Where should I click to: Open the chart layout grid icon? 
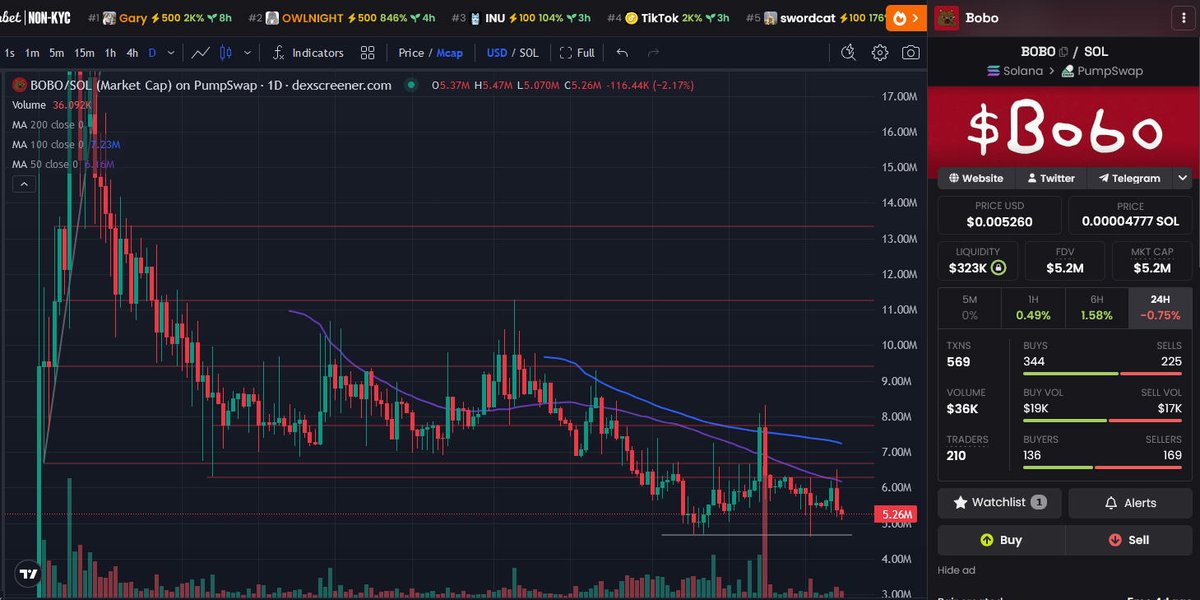point(368,53)
